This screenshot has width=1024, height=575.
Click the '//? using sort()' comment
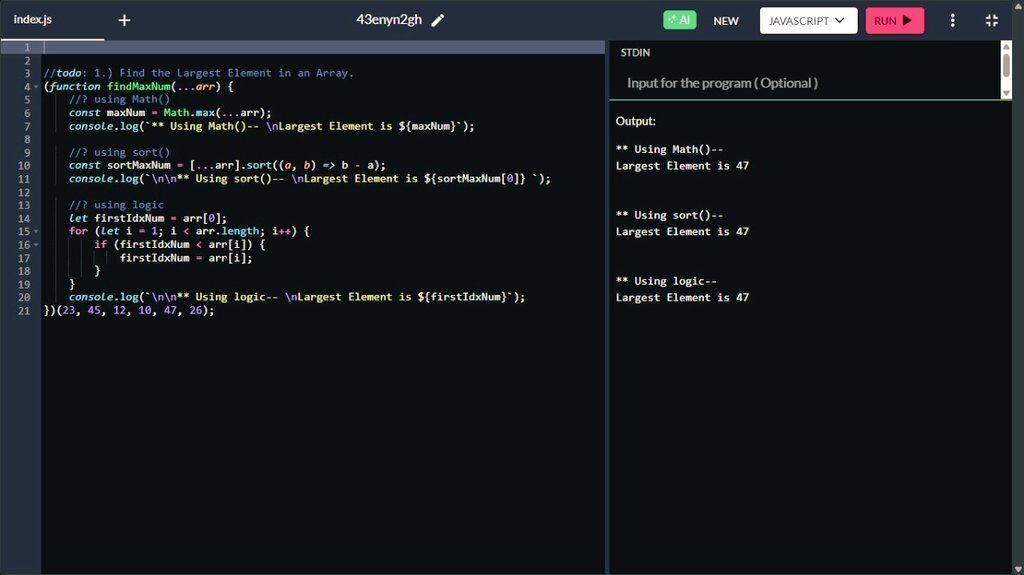click(x=120, y=152)
